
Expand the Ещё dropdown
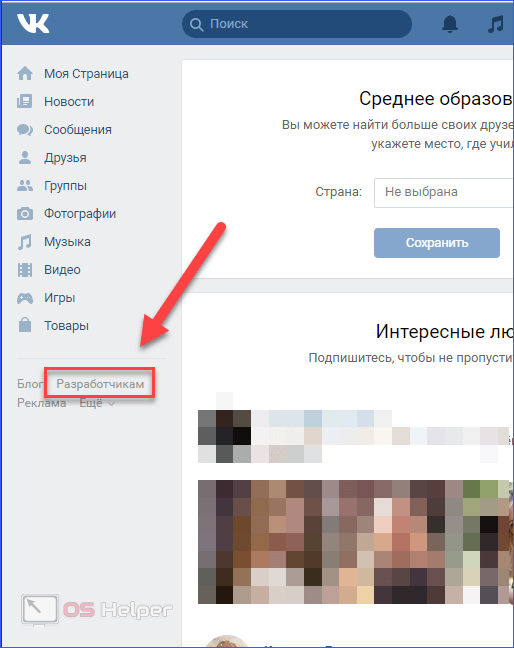[97, 403]
